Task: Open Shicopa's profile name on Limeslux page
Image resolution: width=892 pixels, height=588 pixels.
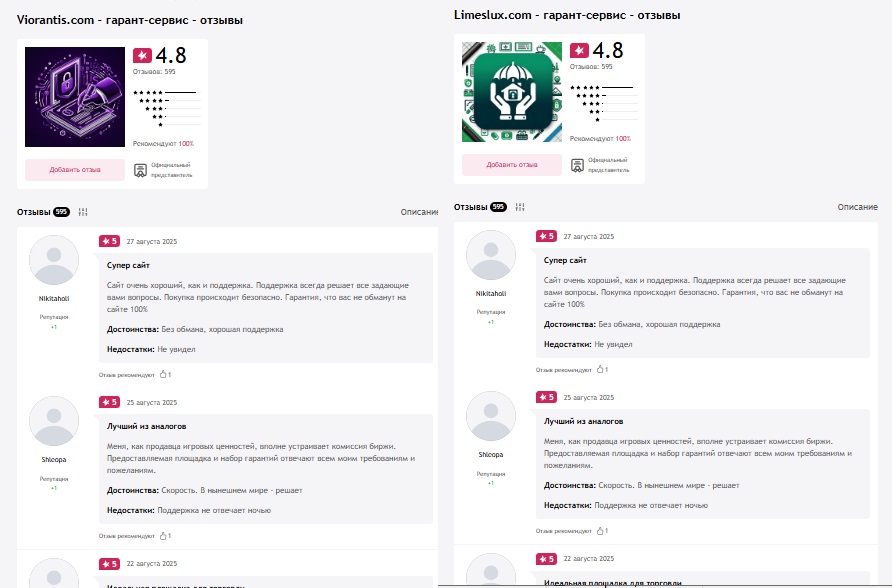Action: pyautogui.click(x=490, y=454)
